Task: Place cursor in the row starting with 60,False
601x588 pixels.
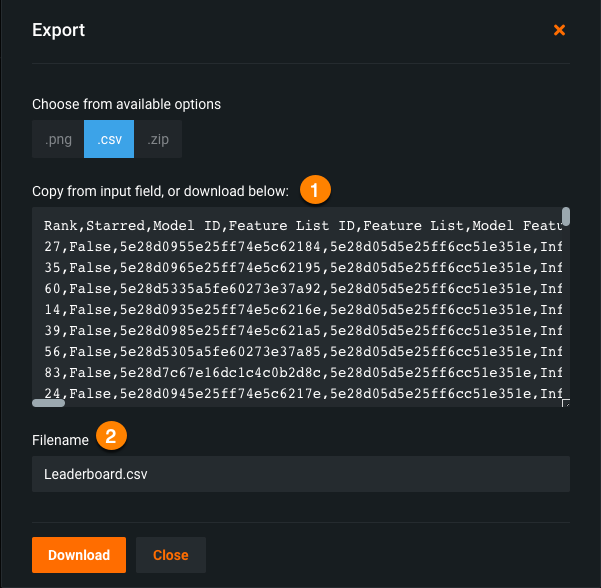Action: tap(300, 289)
